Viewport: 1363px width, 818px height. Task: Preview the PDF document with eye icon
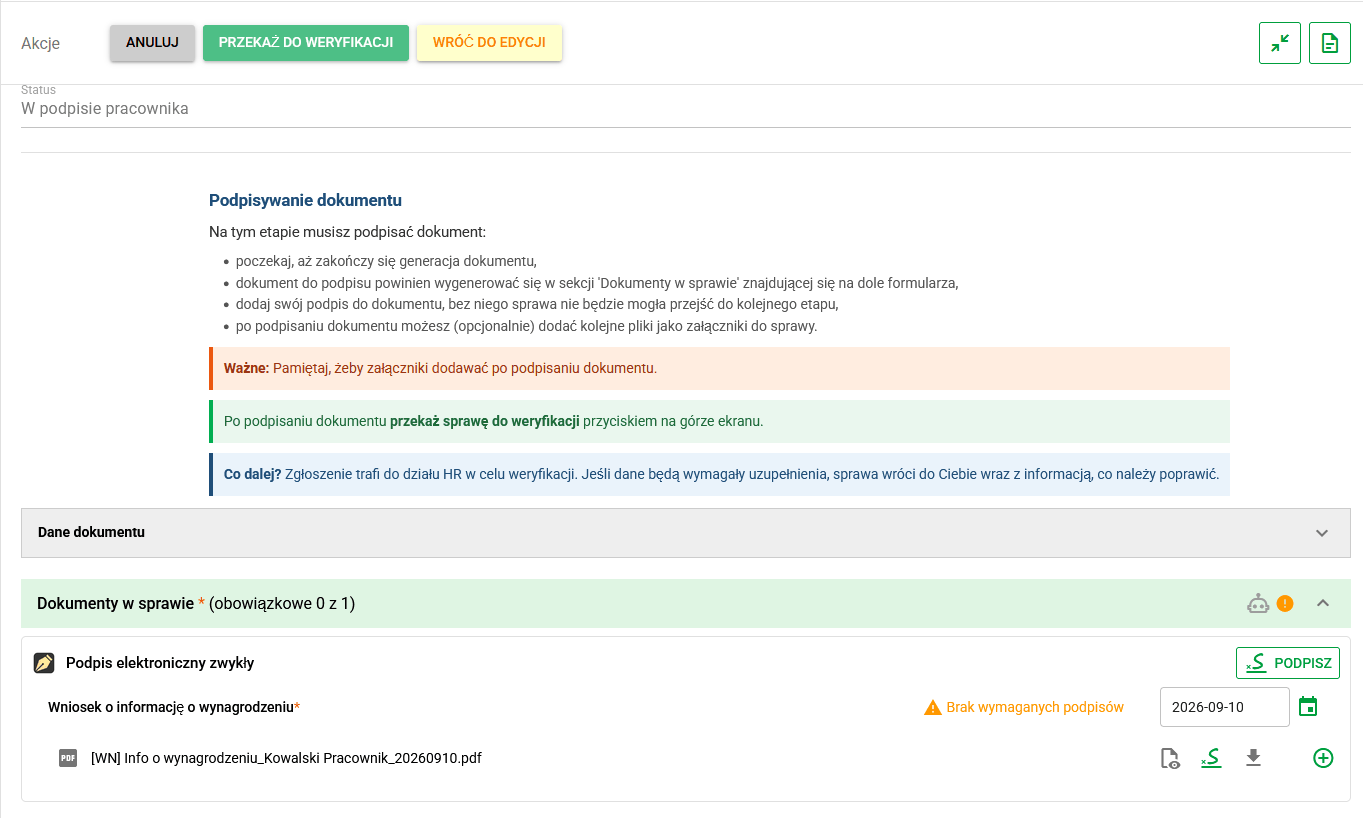[x=1170, y=759]
